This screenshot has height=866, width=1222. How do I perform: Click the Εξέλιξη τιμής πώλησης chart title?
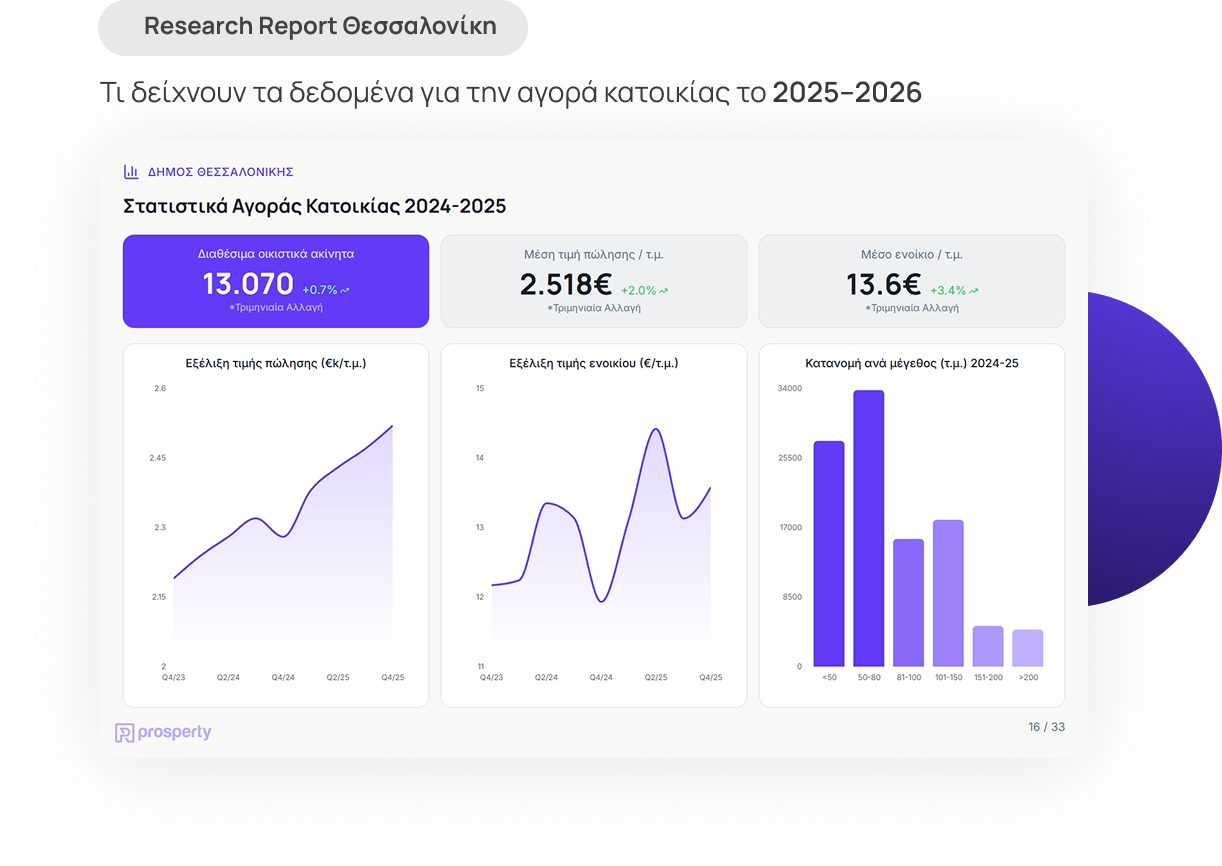click(x=276, y=363)
